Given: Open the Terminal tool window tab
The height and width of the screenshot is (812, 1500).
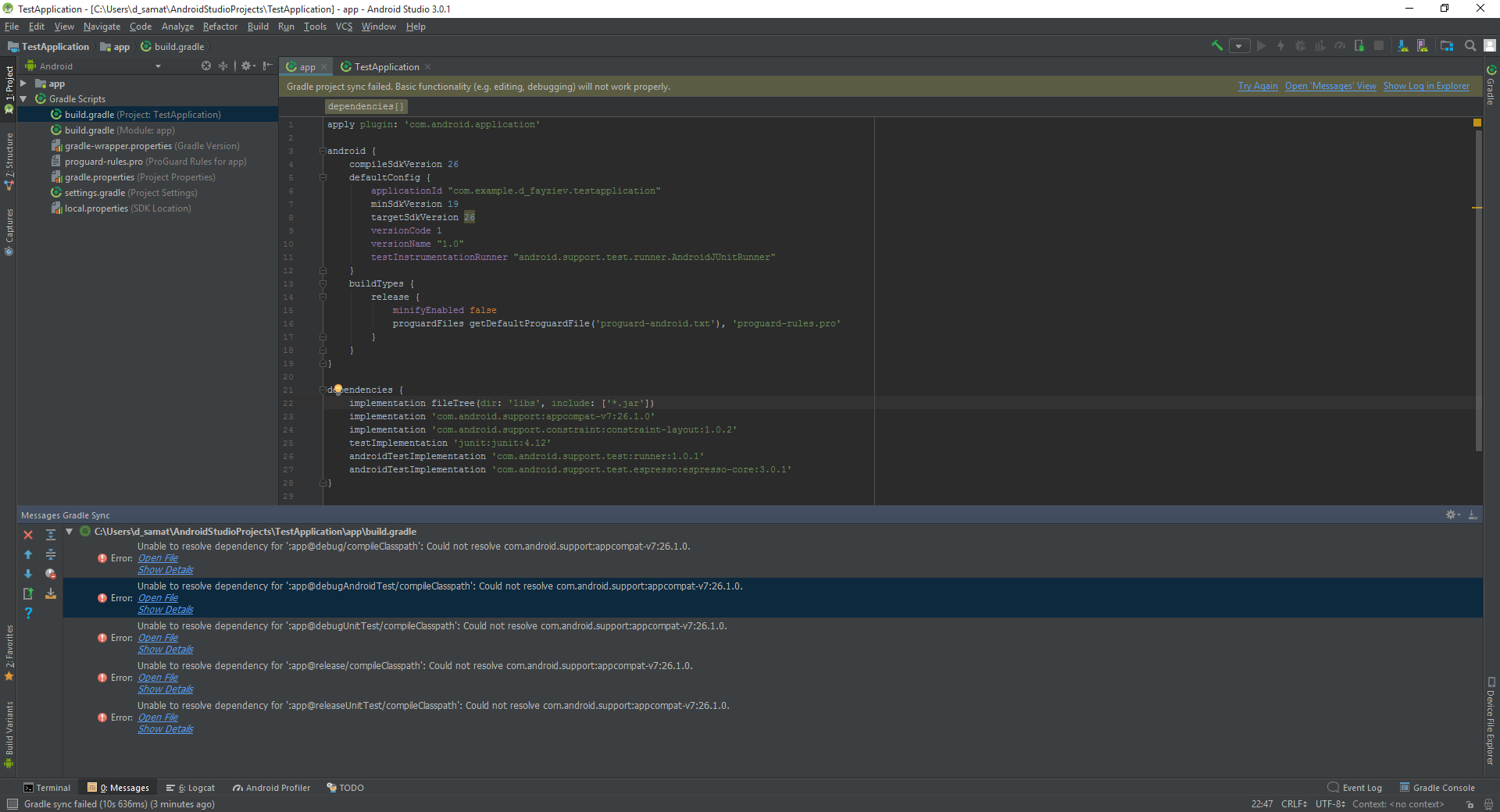Looking at the screenshot, I should (x=47, y=788).
